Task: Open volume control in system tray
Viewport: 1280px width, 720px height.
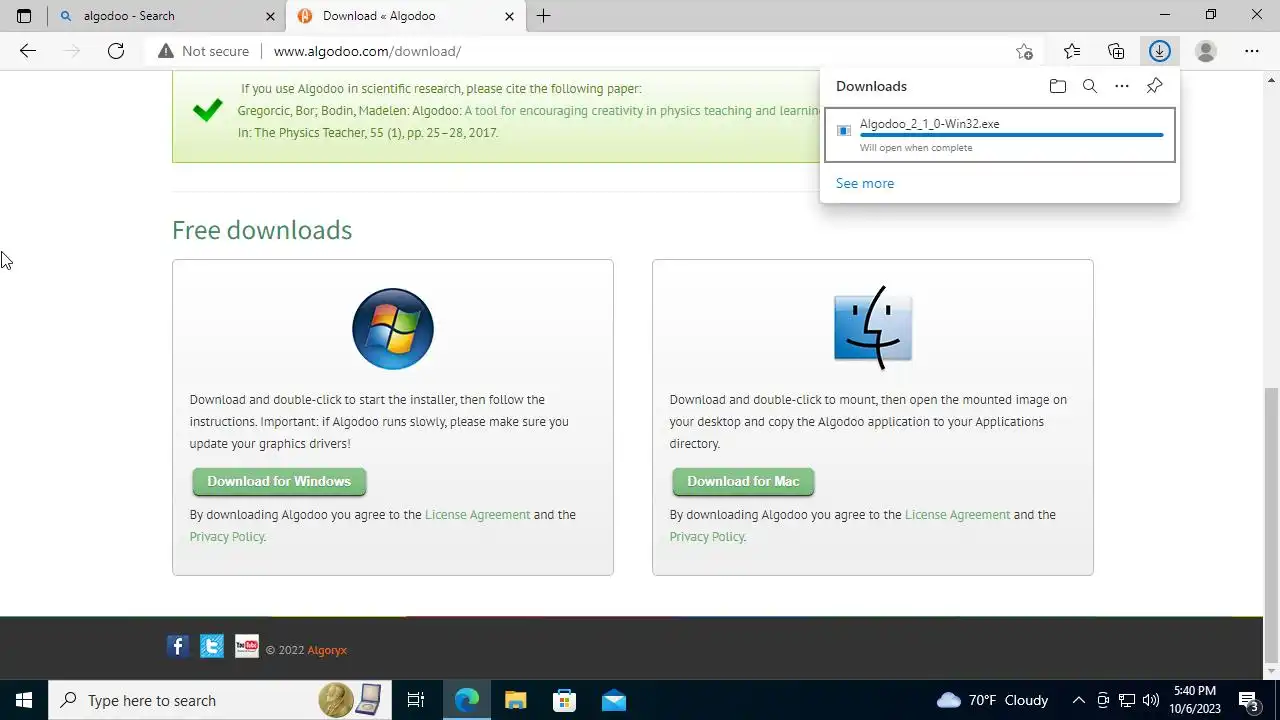Action: [x=1150, y=700]
